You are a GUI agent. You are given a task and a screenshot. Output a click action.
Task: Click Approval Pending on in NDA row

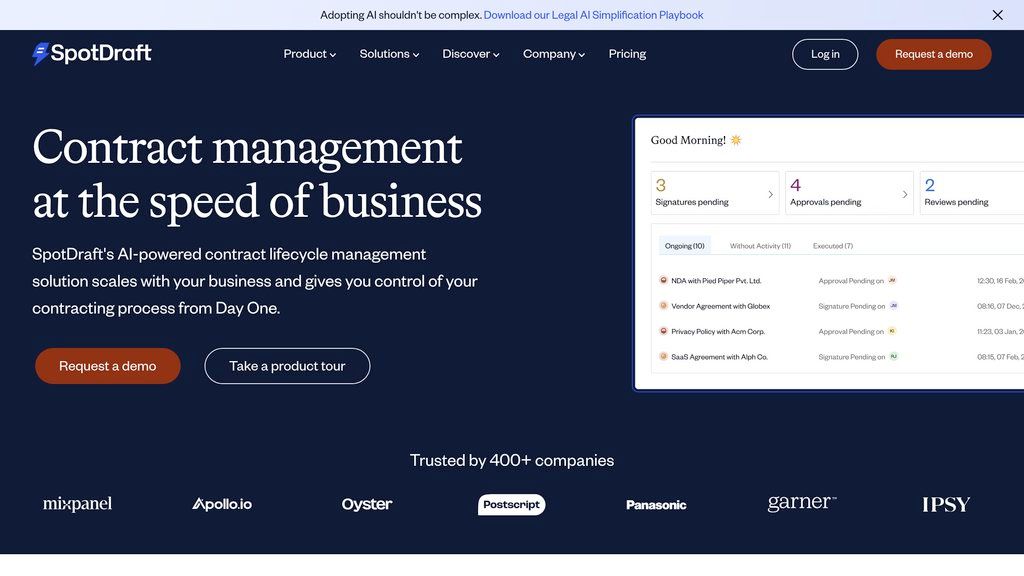[851, 281]
